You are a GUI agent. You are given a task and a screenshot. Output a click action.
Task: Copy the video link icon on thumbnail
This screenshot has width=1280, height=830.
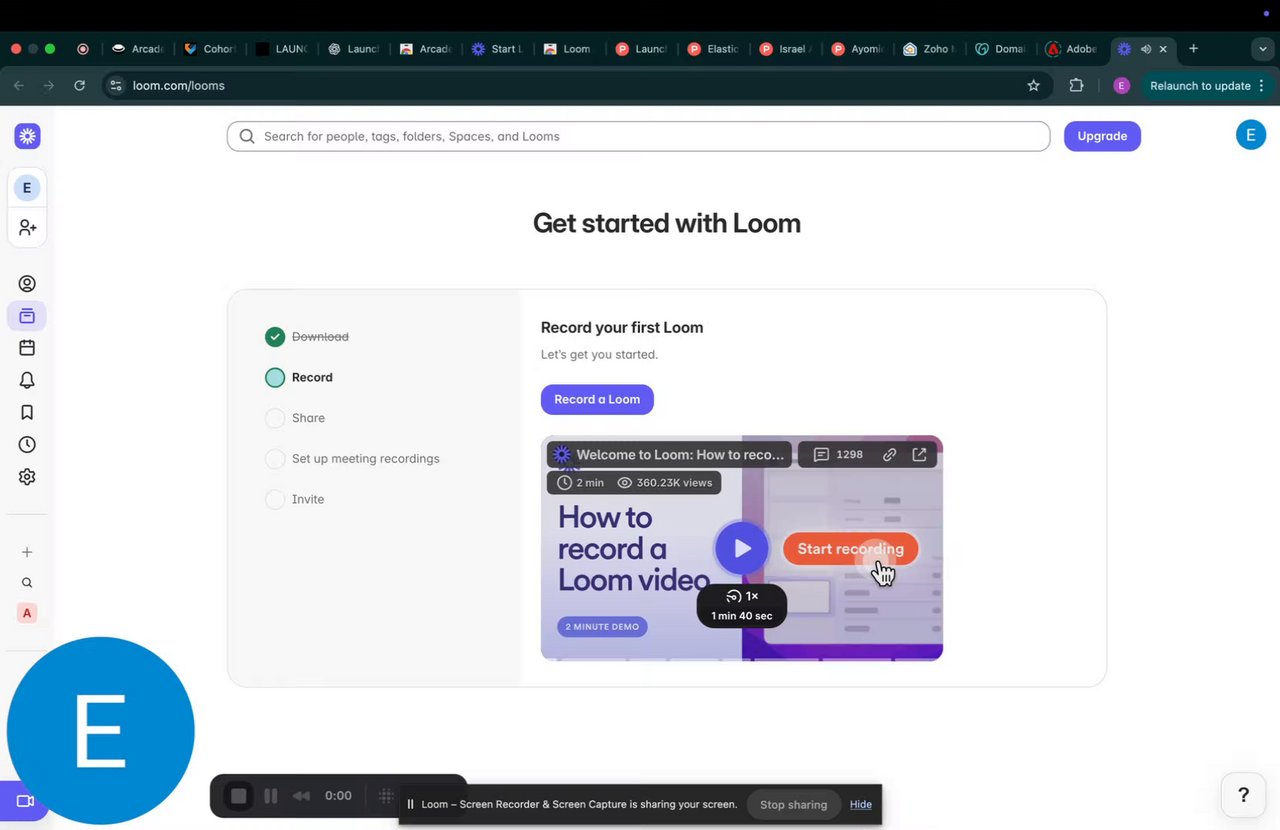click(889, 455)
